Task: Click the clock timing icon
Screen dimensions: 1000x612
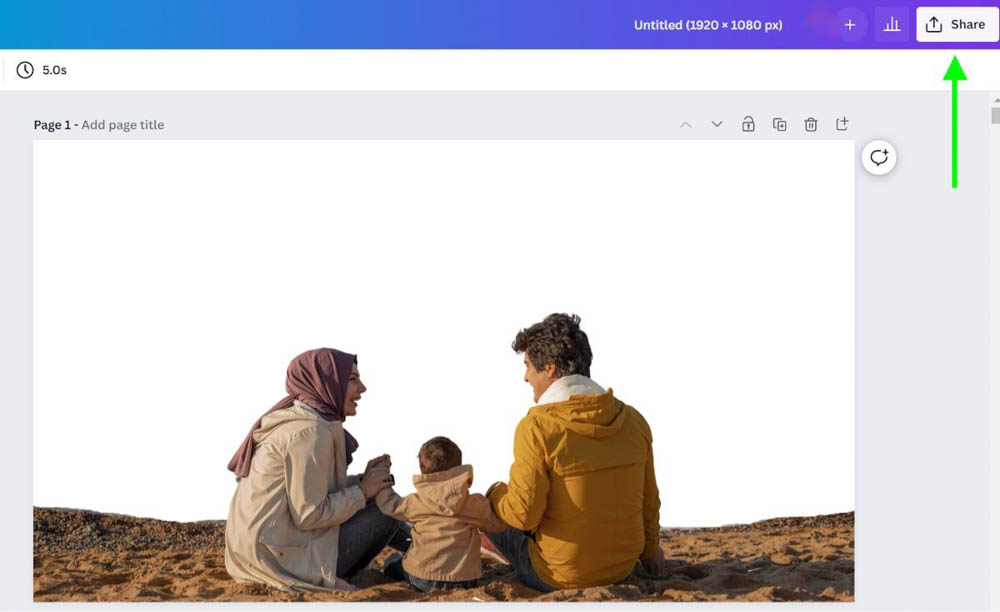Action: pyautogui.click(x=25, y=70)
